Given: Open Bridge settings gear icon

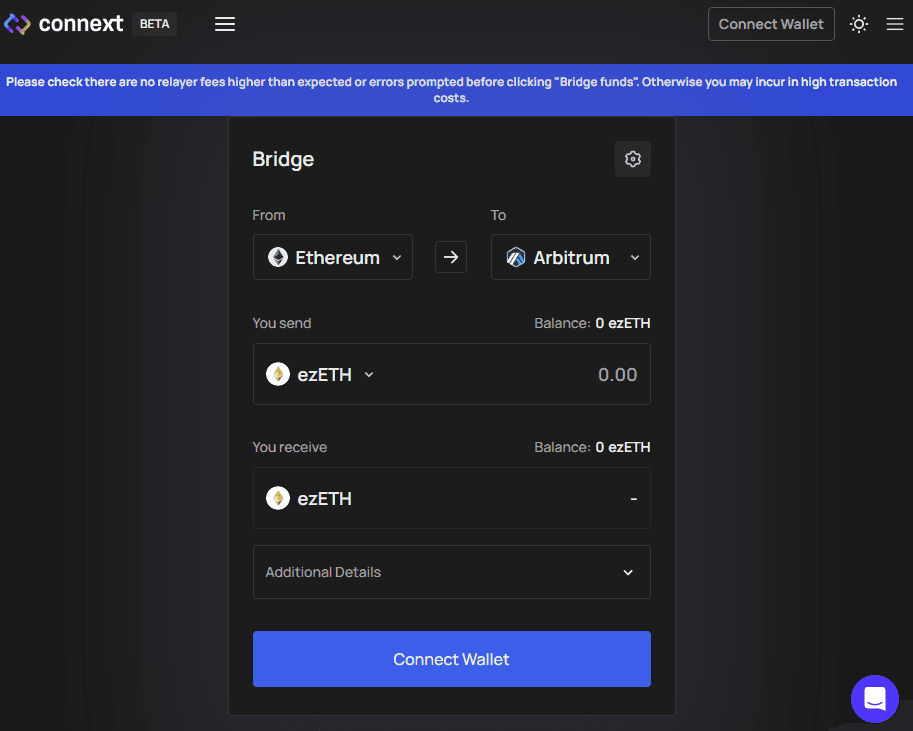Looking at the screenshot, I should click(x=632, y=159).
